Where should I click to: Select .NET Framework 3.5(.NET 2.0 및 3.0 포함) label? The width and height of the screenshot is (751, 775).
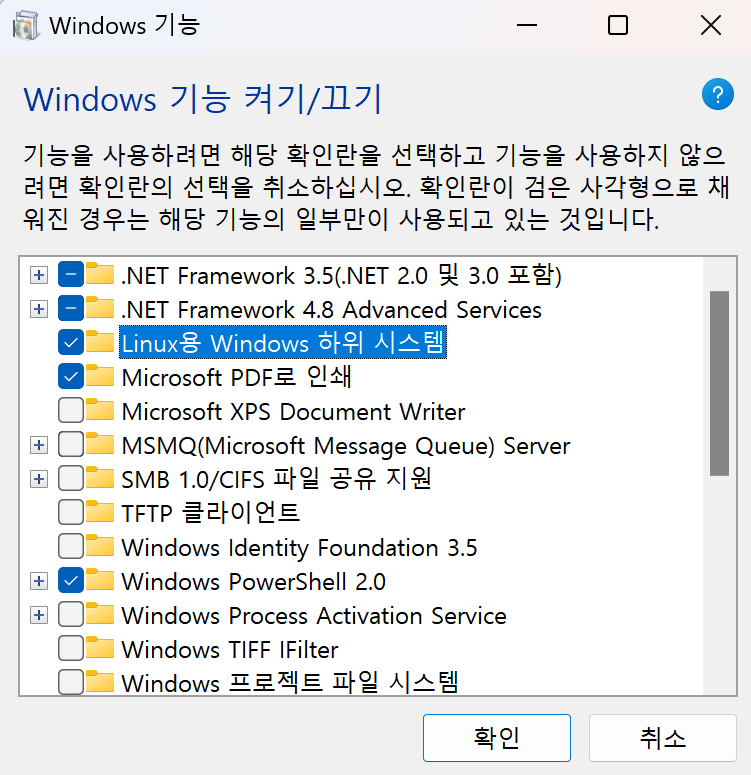click(x=342, y=275)
